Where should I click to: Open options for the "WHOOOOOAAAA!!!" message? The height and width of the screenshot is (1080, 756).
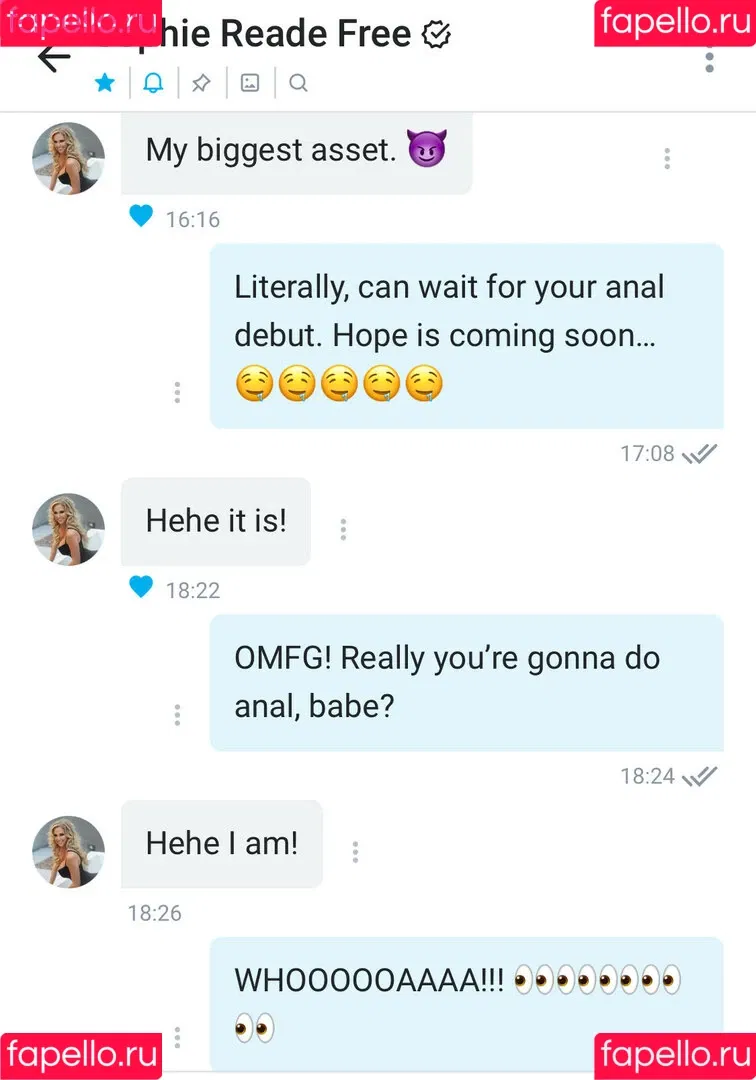[x=177, y=1036]
